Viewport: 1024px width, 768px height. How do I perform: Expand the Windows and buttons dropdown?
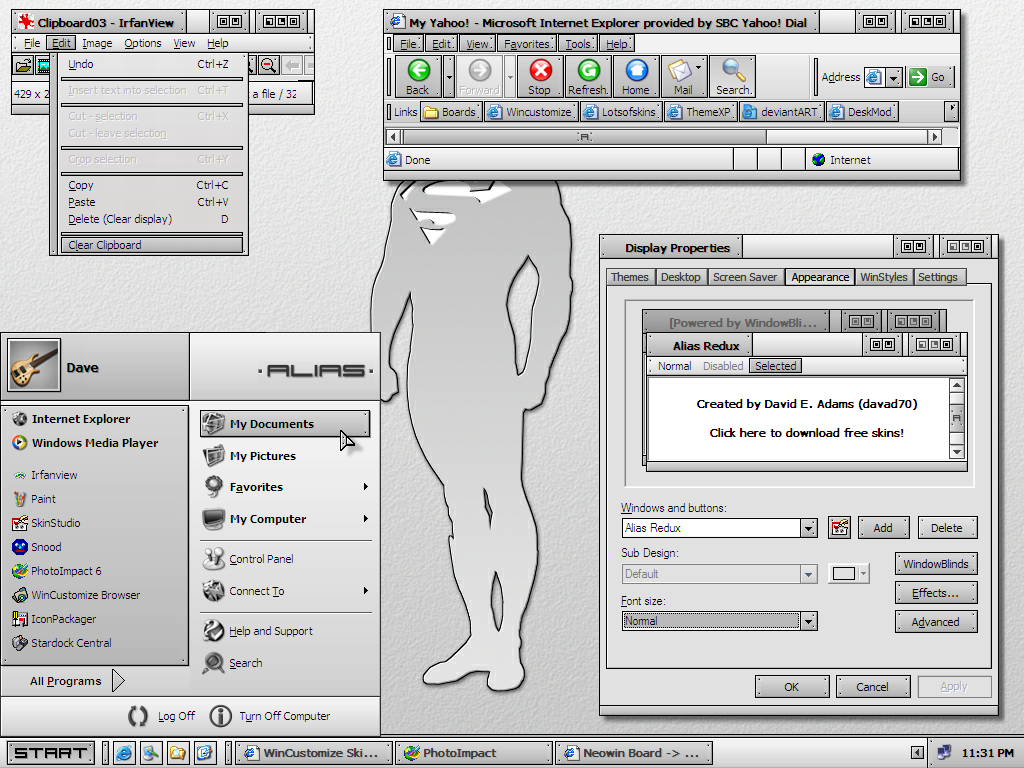[808, 528]
